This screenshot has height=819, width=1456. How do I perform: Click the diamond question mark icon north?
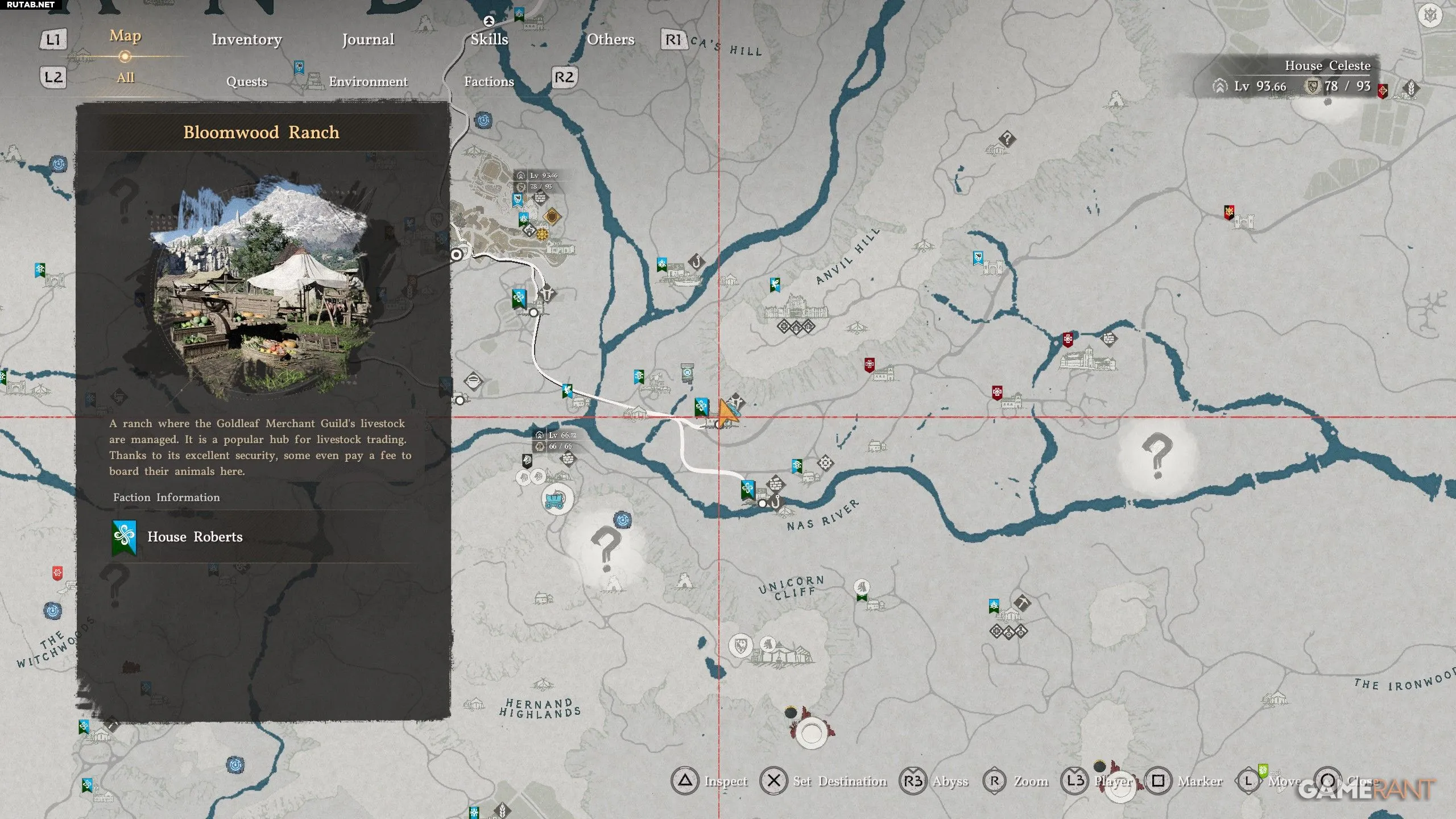[x=1007, y=138]
